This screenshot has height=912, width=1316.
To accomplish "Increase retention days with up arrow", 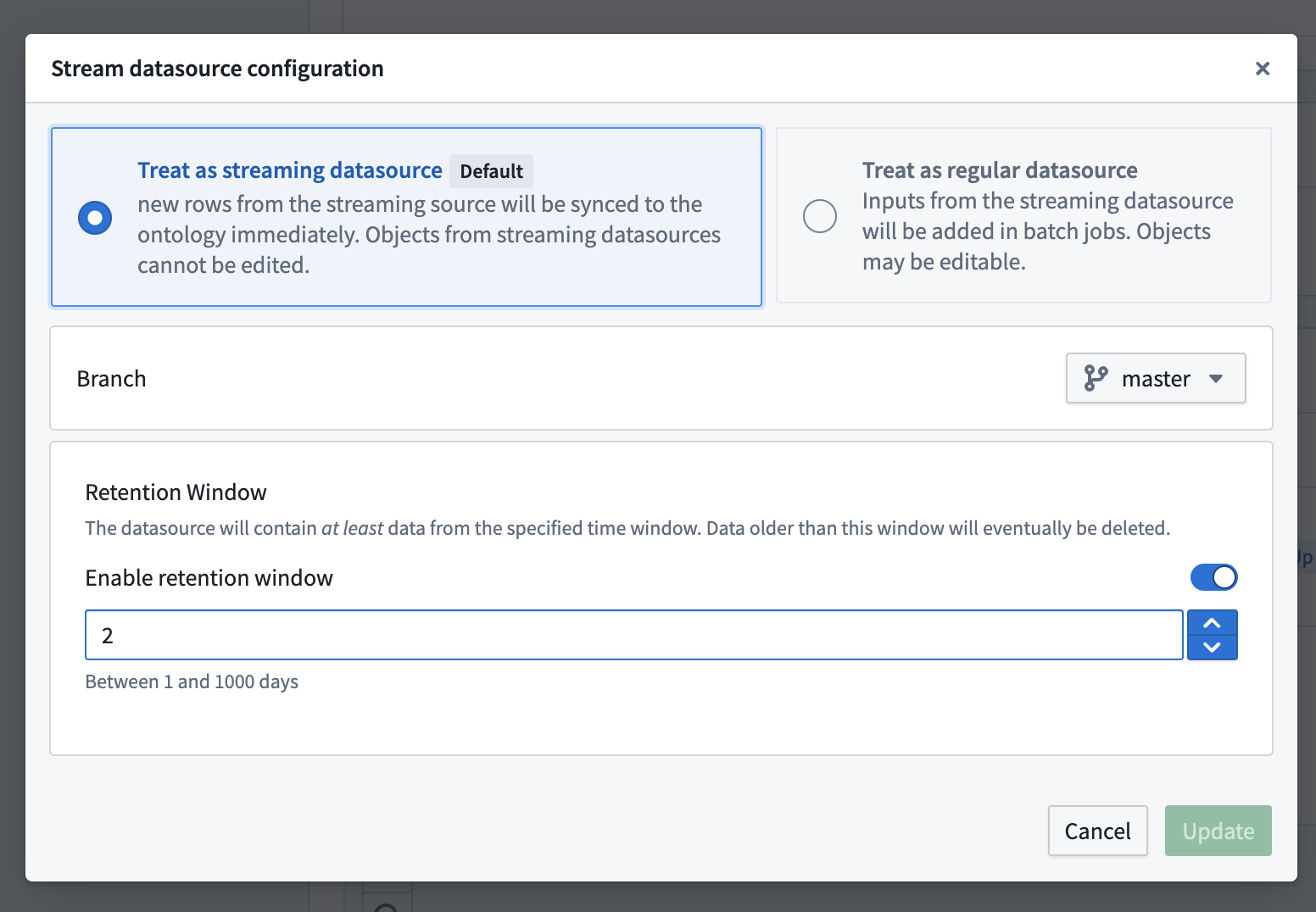I will 1213,623.
